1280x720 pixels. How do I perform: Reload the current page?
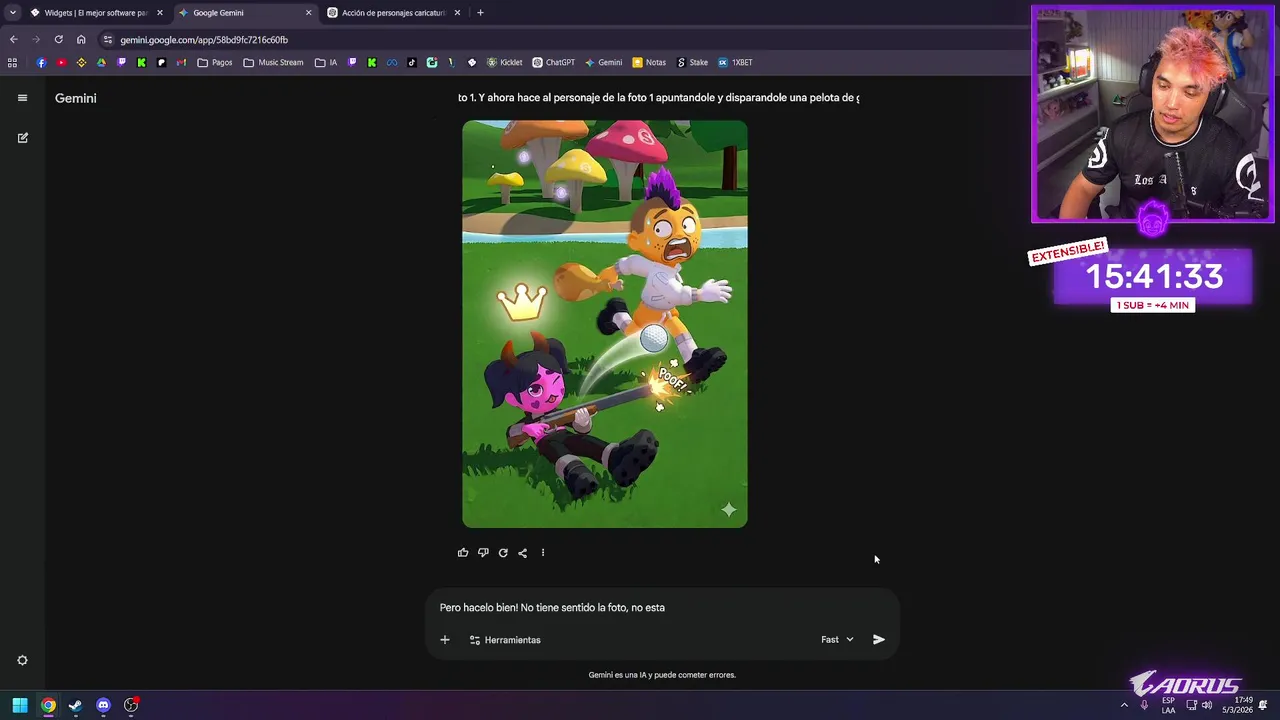click(59, 40)
